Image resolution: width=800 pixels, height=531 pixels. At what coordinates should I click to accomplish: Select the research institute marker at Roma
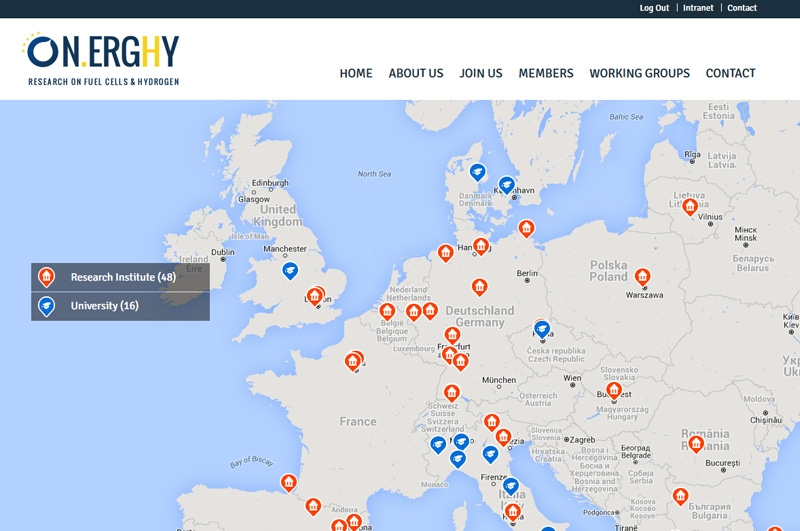coord(513,512)
